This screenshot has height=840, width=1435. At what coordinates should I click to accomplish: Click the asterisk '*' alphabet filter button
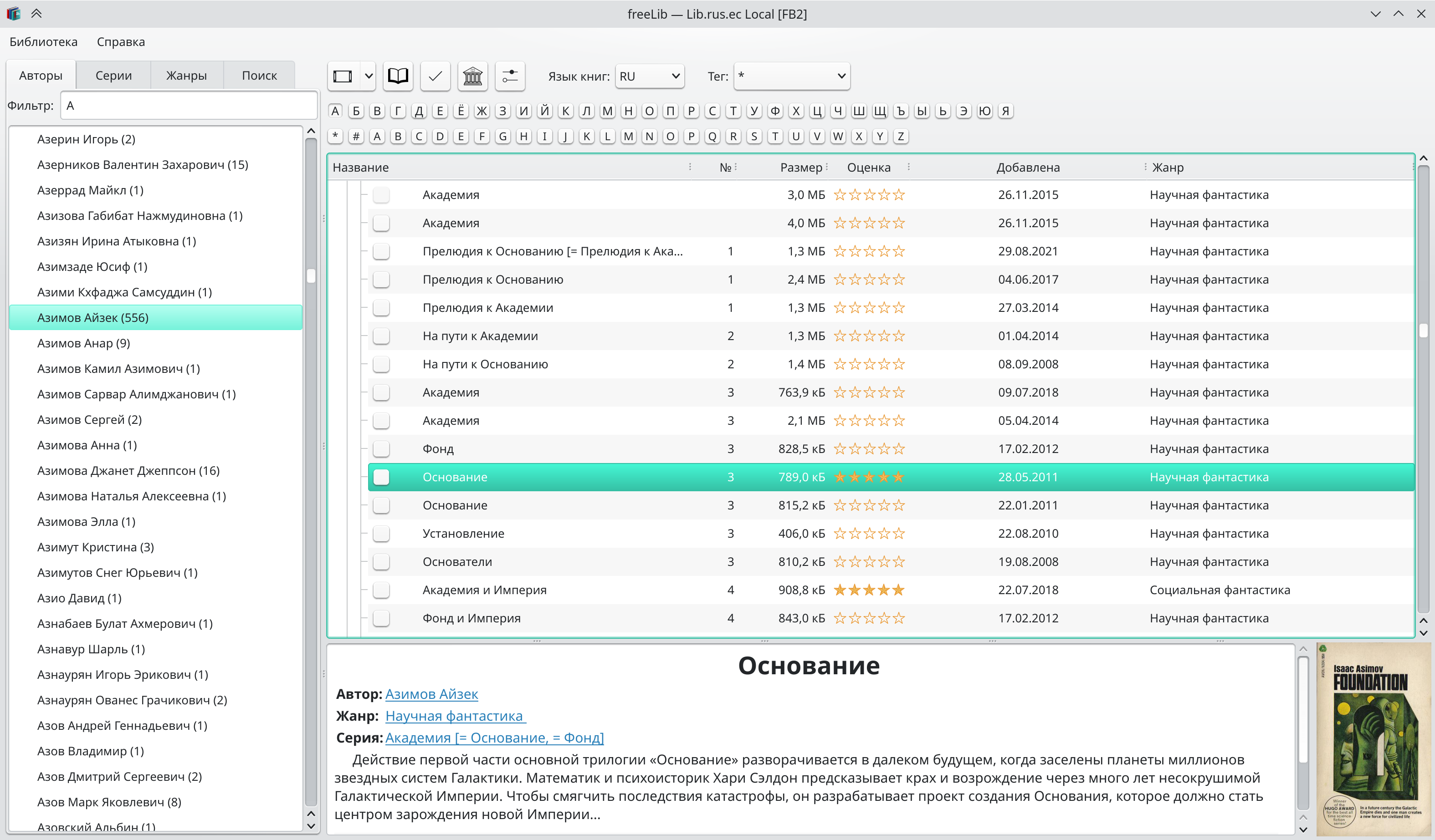335,137
